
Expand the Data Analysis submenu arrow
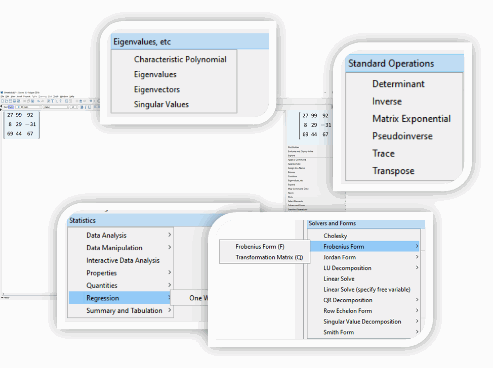(x=169, y=235)
